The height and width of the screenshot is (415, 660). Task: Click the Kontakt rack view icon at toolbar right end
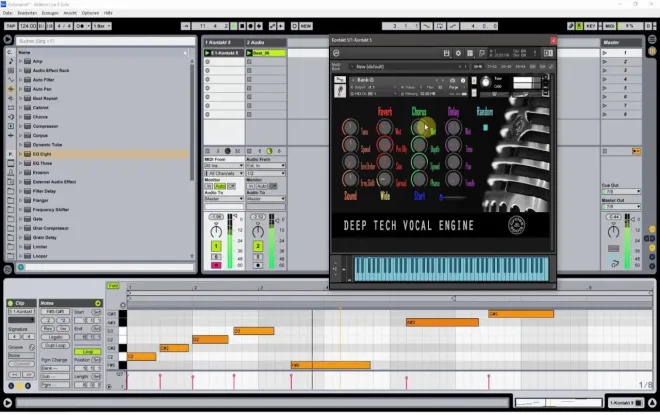click(x=548, y=53)
